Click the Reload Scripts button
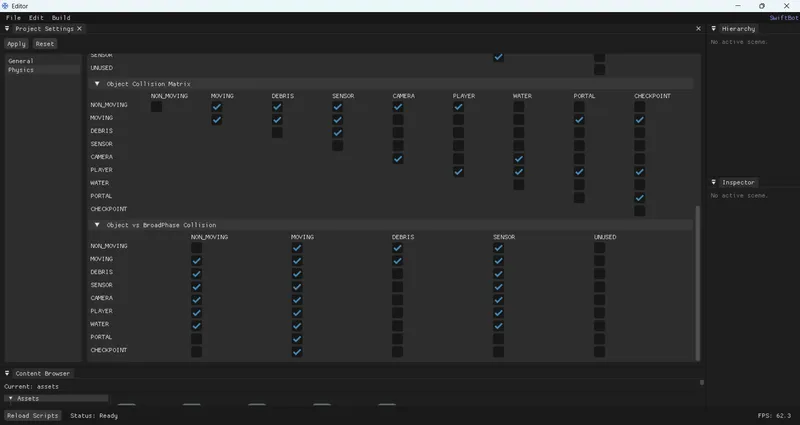The image size is (800, 425). pyautogui.click(x=33, y=416)
